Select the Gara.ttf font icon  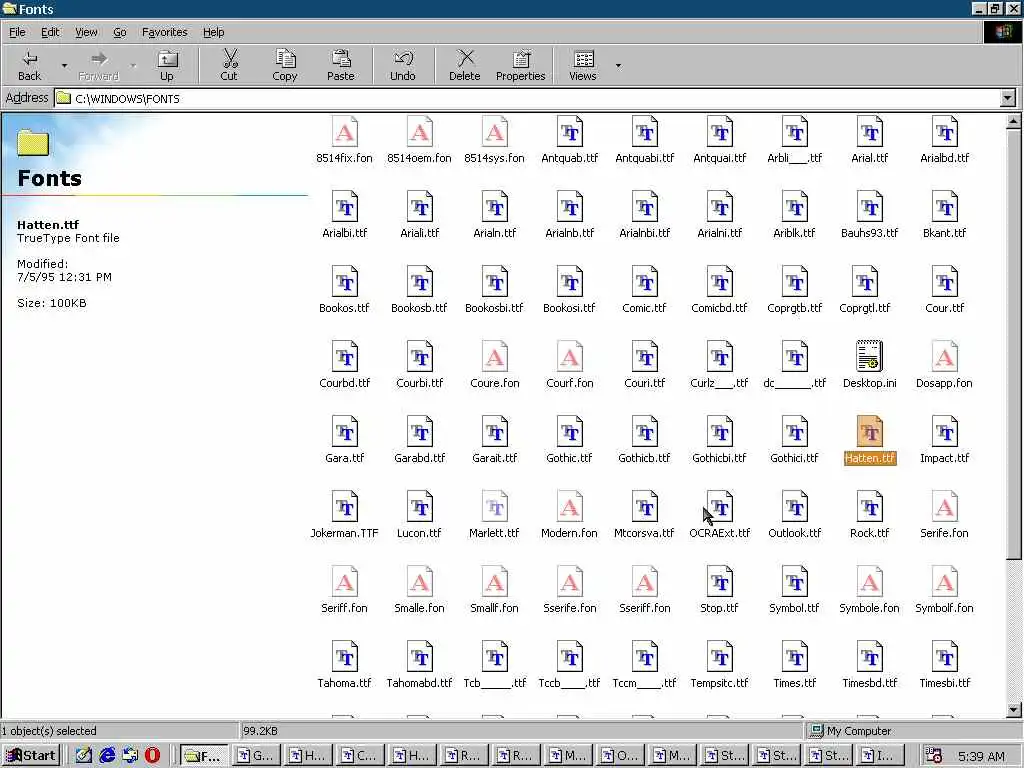point(345,432)
